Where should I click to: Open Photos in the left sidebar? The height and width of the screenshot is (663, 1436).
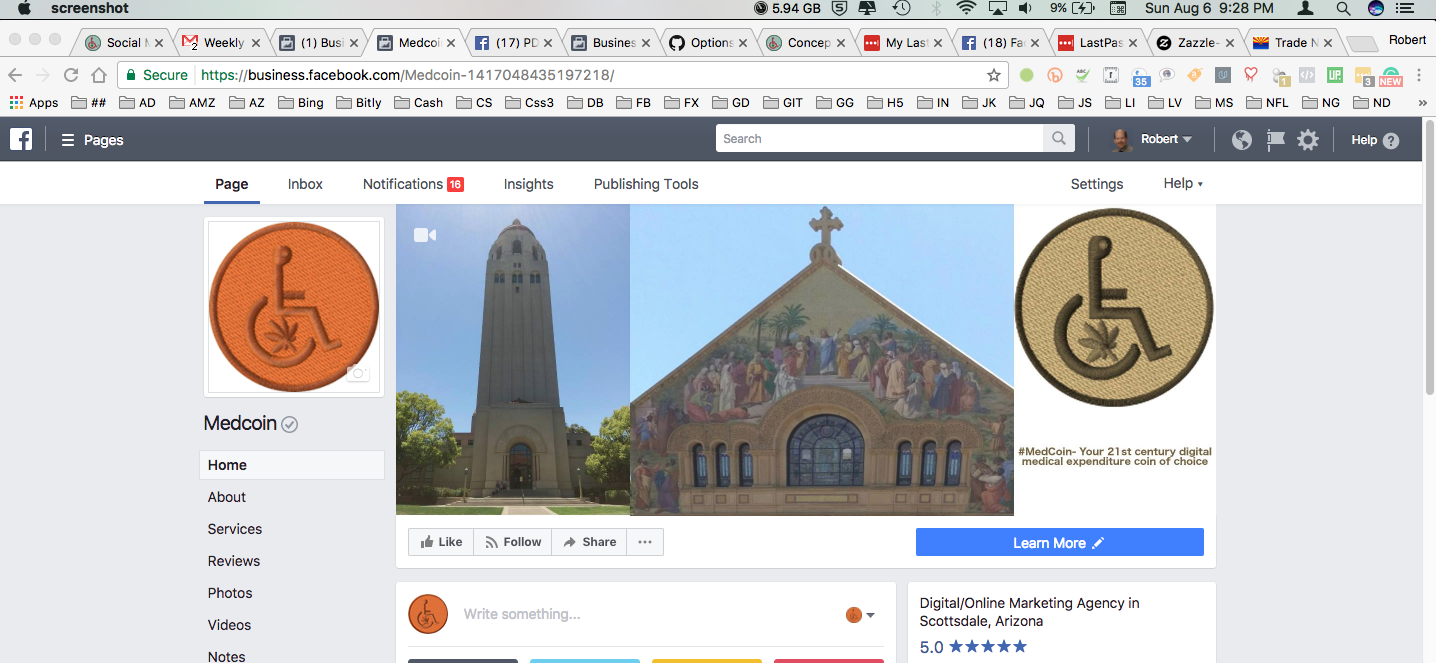(230, 593)
